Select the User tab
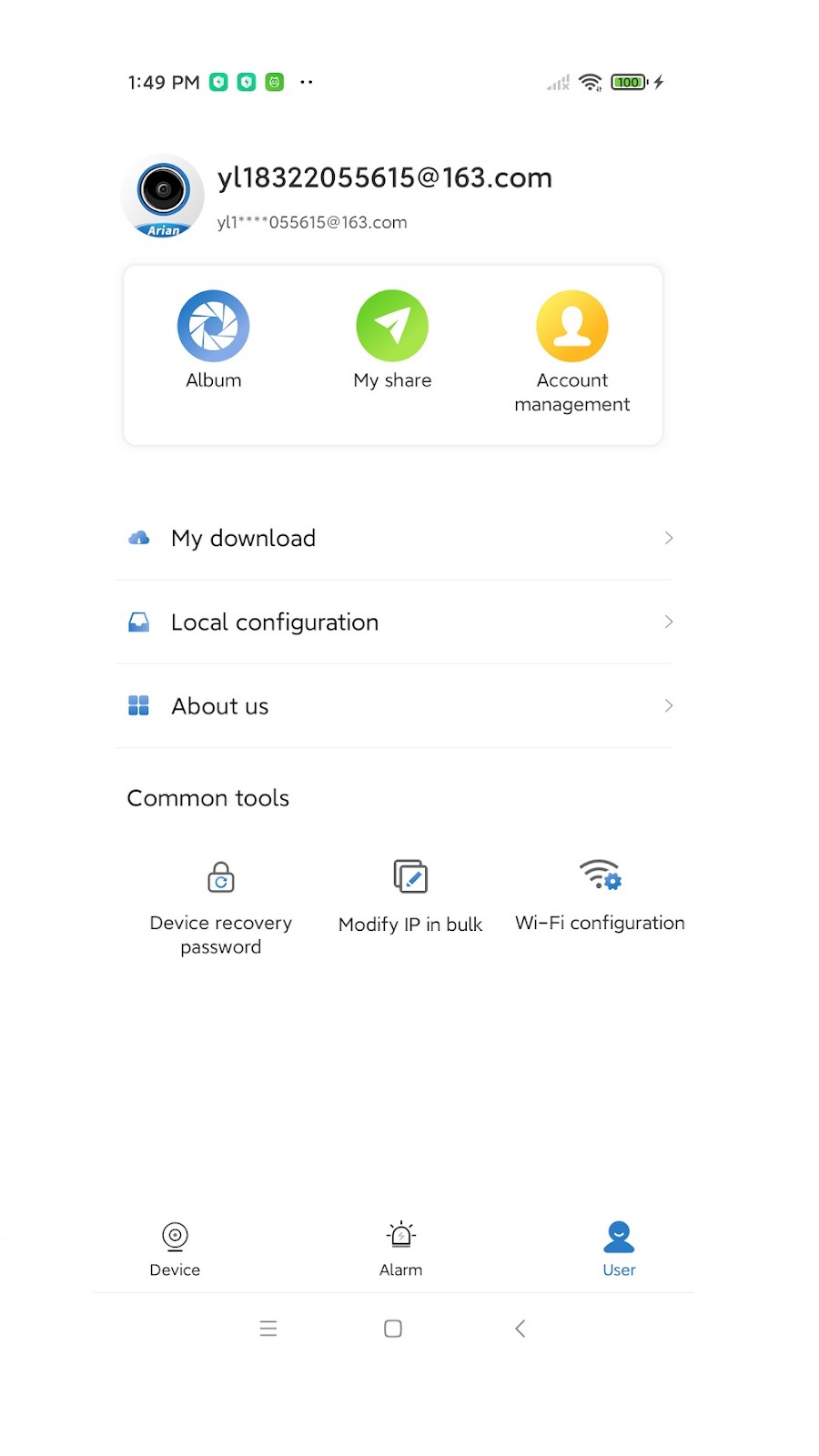Viewport: 819px width, 1456px height. 619,1249
